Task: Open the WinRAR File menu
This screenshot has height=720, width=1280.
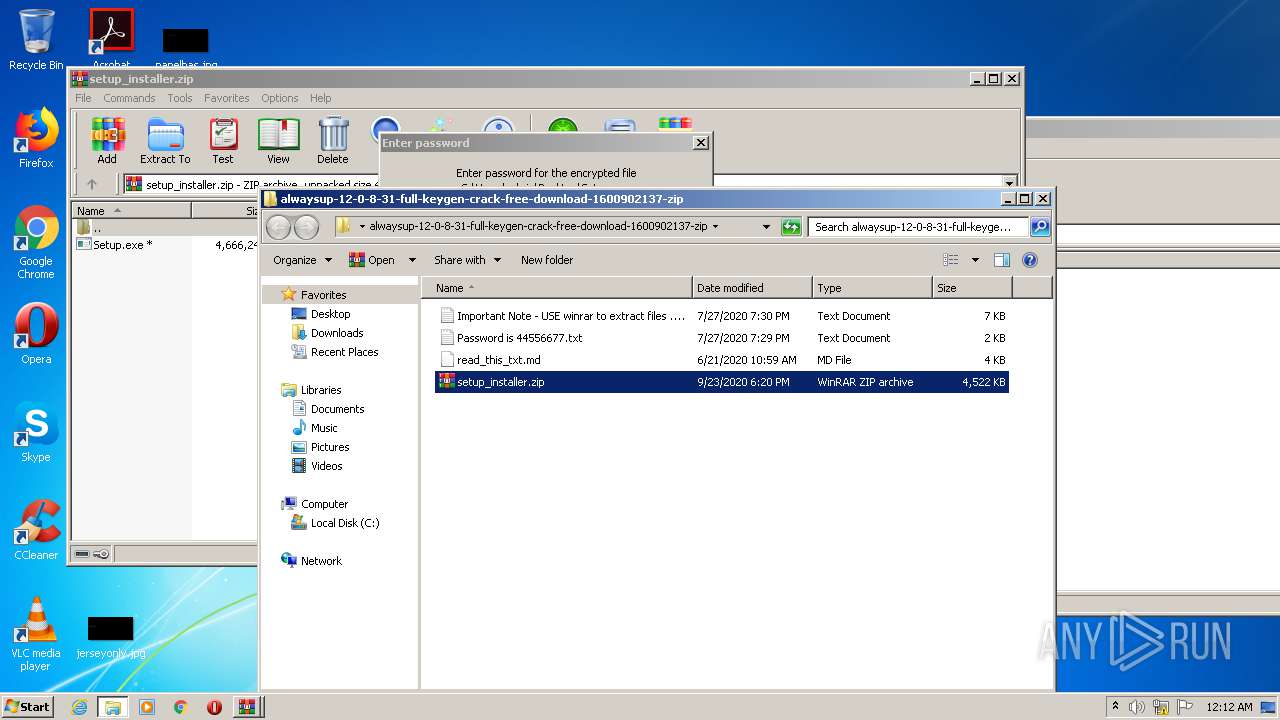Action: point(83,98)
